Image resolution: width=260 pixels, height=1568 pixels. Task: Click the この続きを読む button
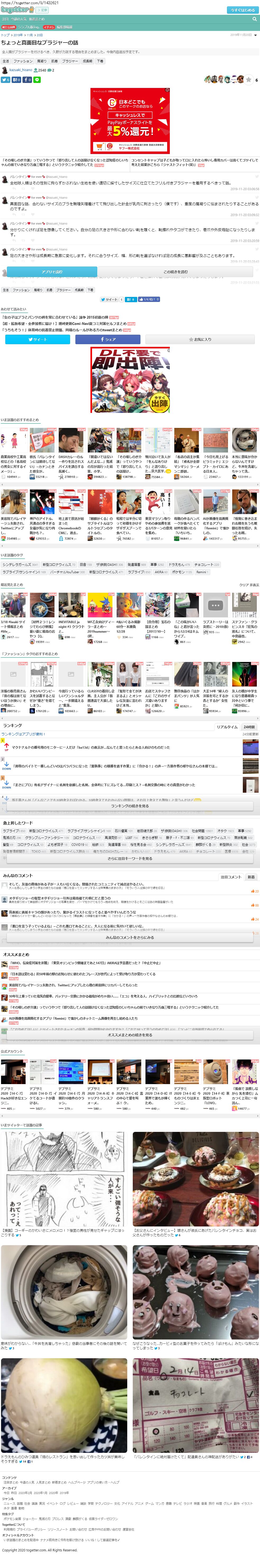point(175,272)
